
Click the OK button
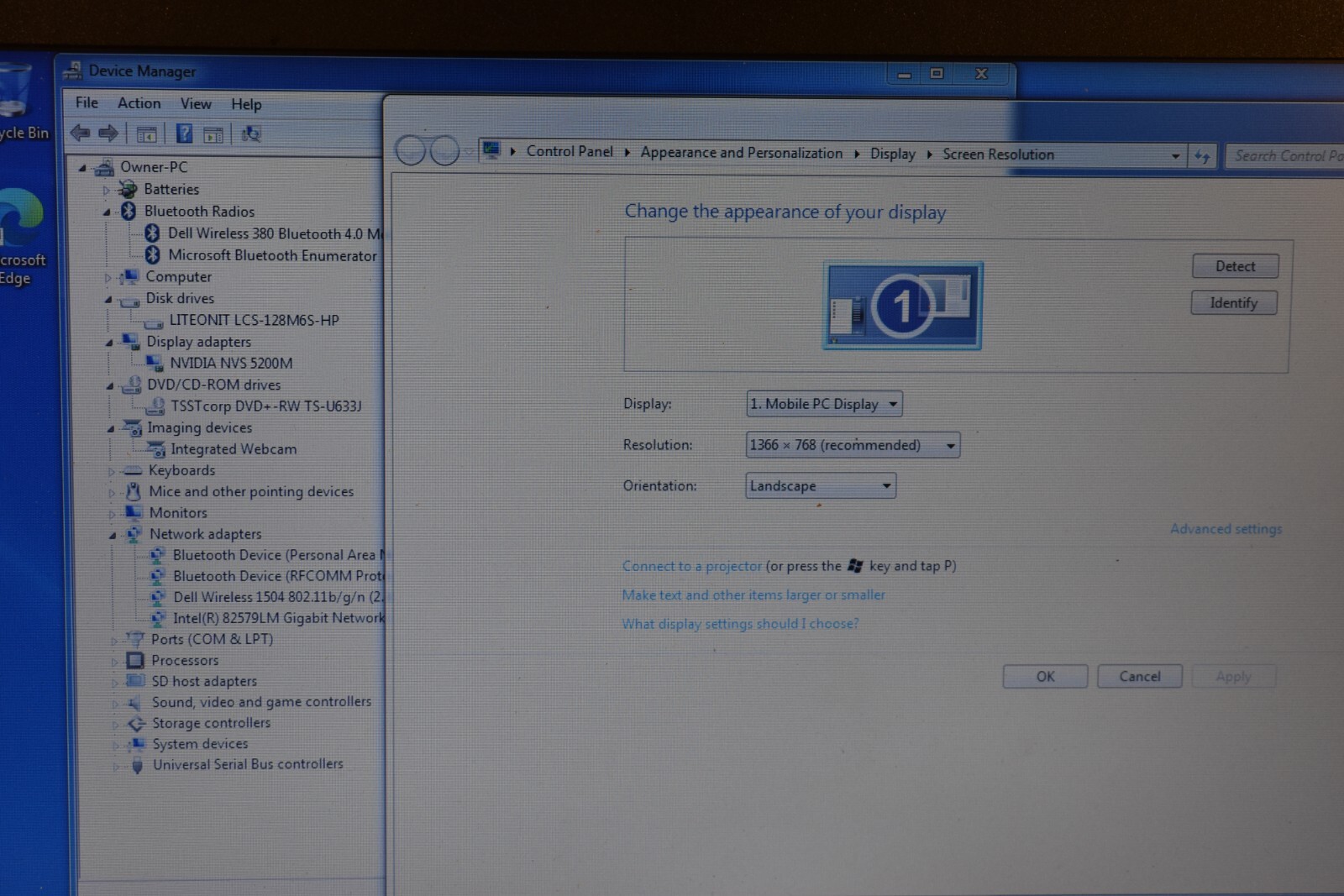1045,677
